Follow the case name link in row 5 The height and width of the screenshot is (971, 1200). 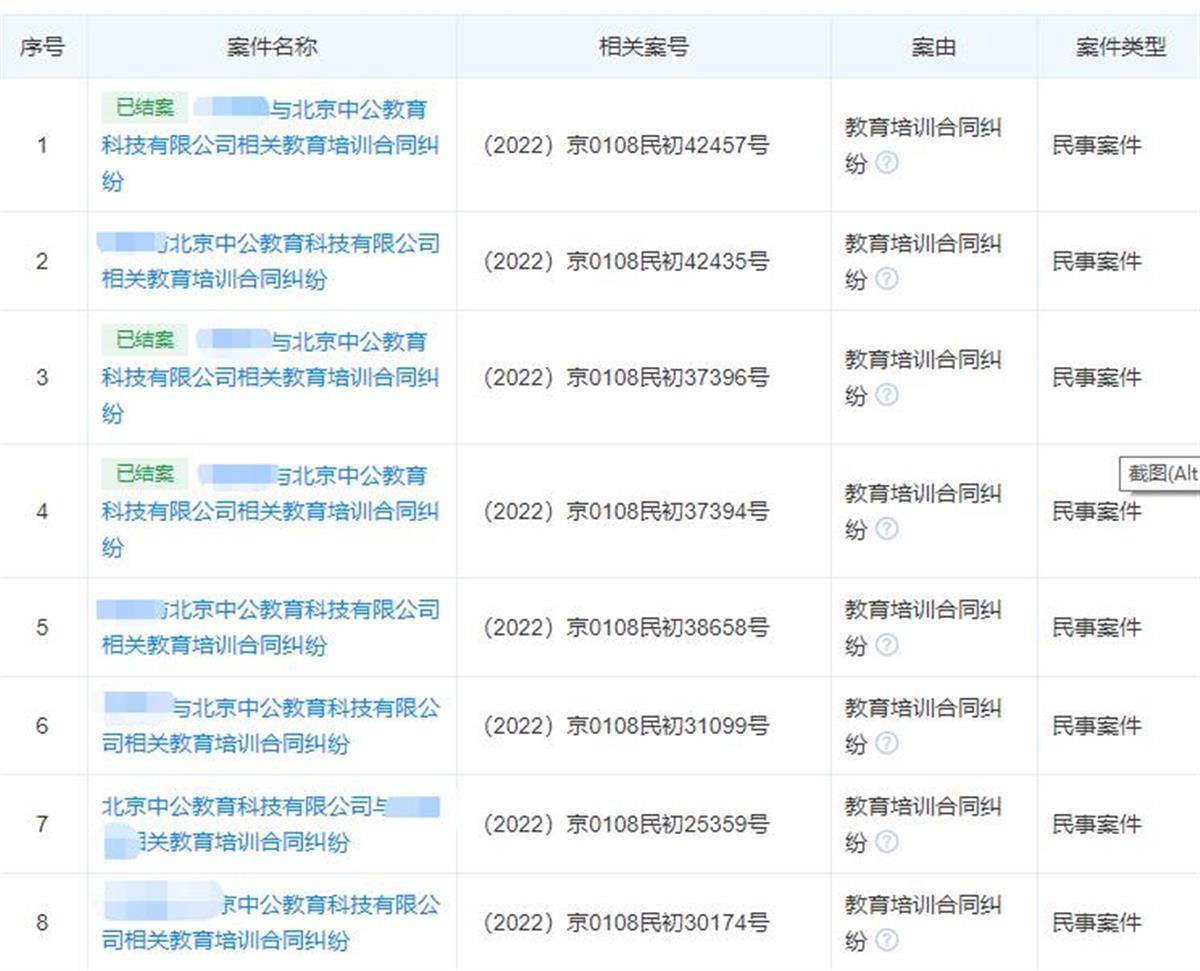coord(270,627)
